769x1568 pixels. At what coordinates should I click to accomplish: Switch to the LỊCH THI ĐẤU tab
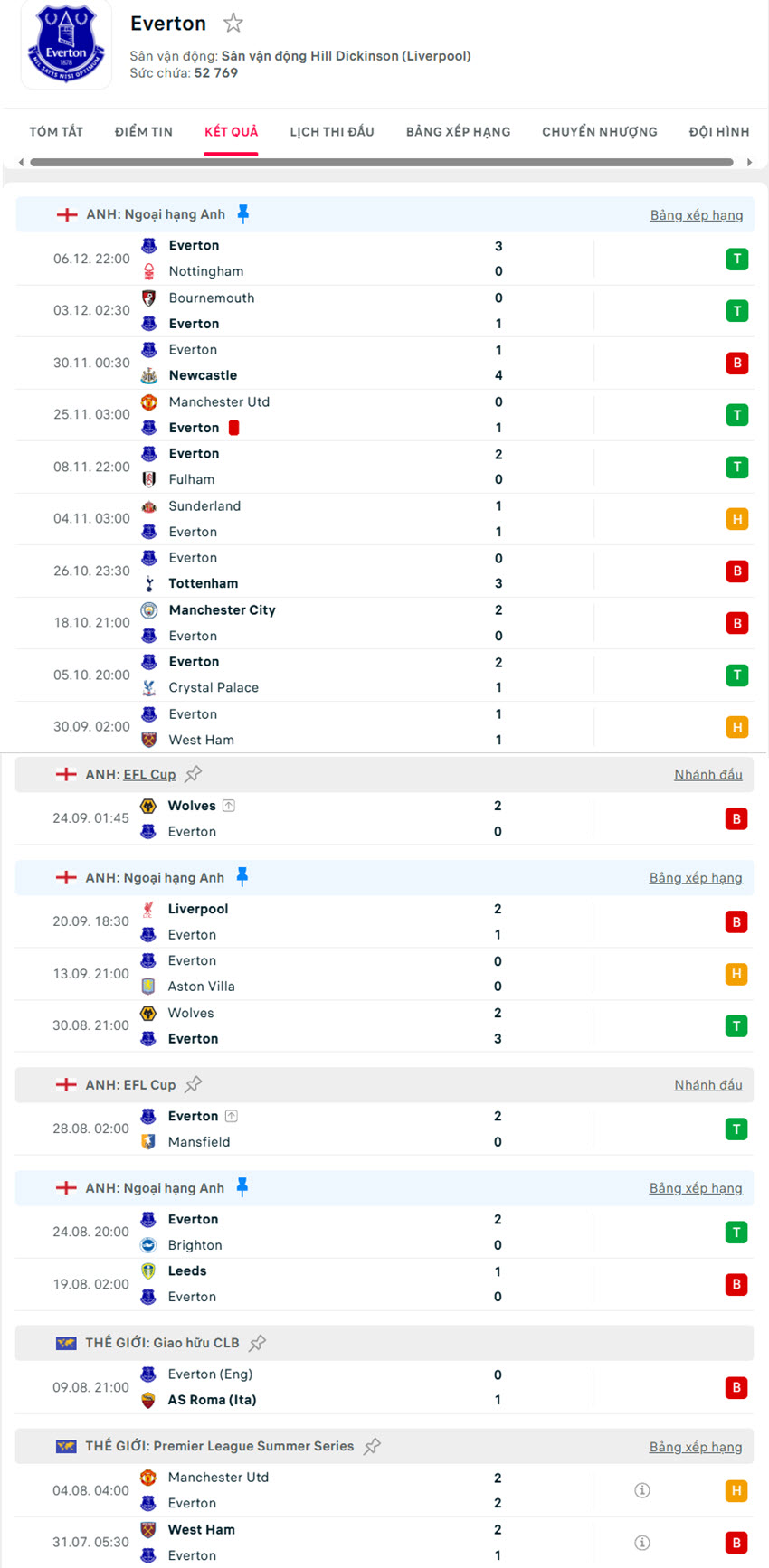330,131
